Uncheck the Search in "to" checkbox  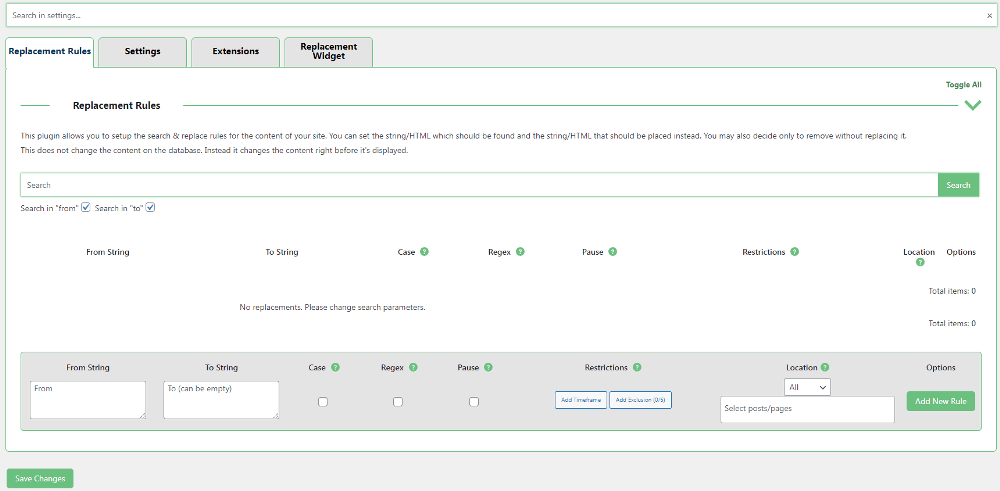click(150, 208)
